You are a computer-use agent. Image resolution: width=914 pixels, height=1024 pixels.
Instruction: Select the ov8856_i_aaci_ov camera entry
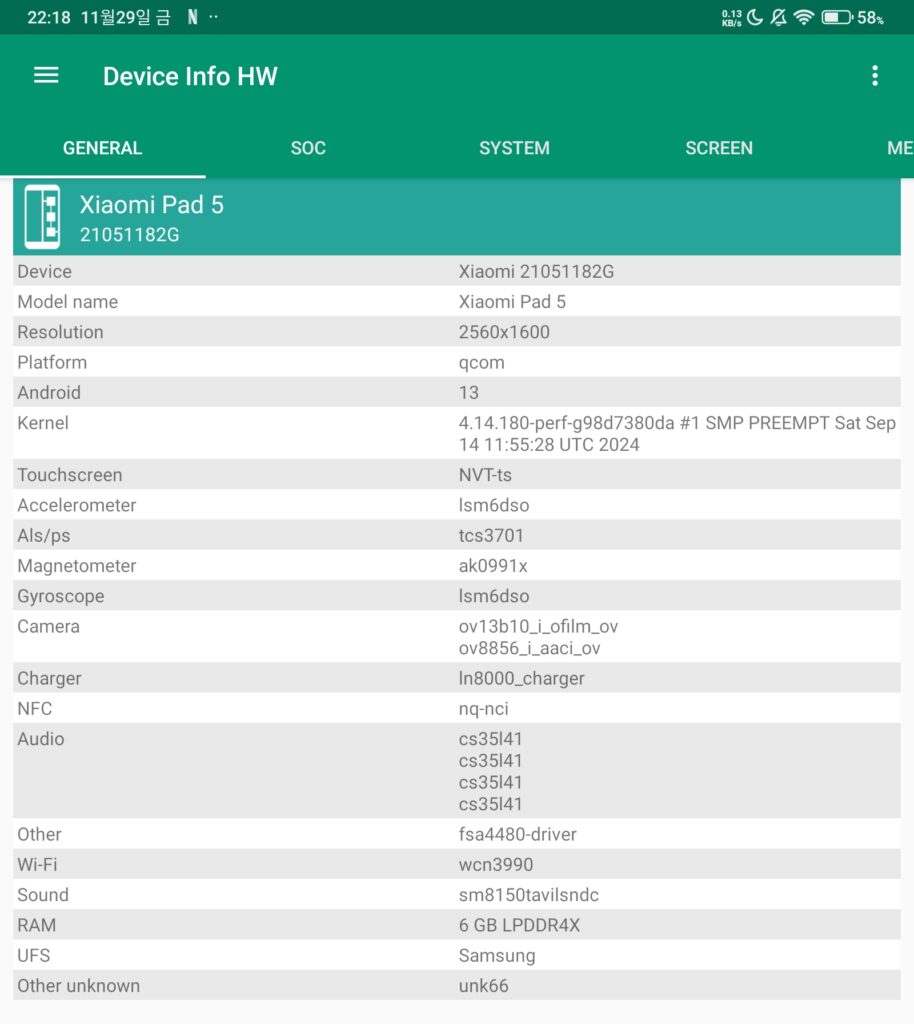[529, 648]
